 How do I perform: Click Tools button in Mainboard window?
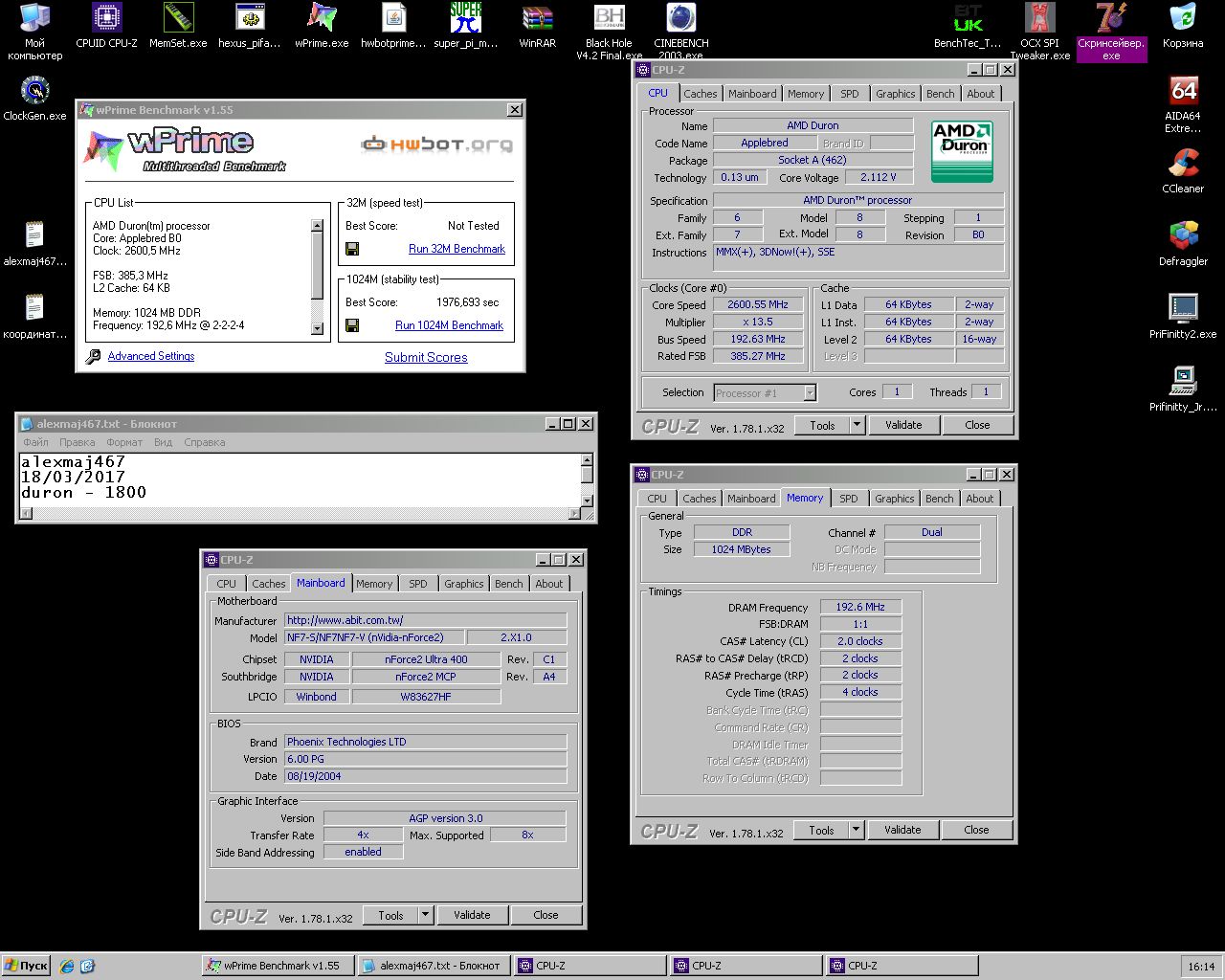[390, 915]
